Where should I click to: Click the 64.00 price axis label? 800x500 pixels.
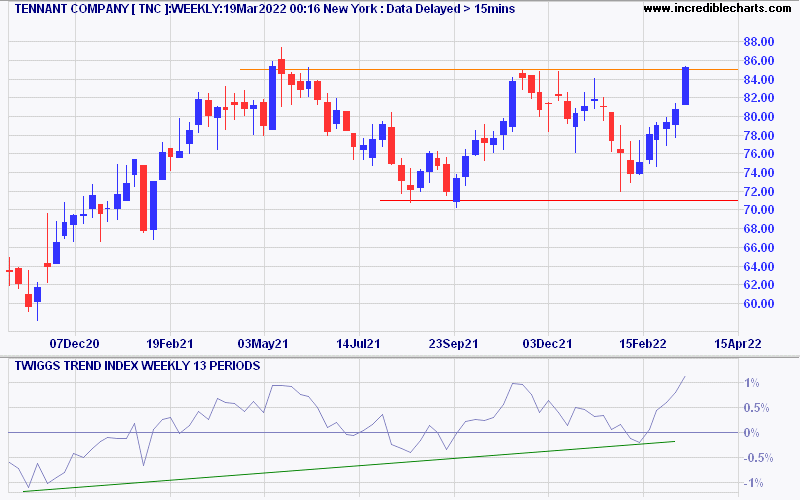point(758,267)
